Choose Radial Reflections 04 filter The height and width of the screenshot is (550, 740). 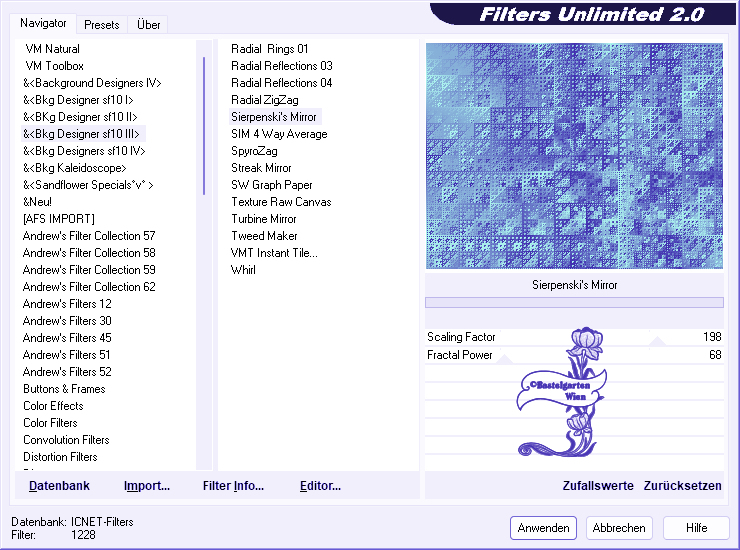(282, 83)
